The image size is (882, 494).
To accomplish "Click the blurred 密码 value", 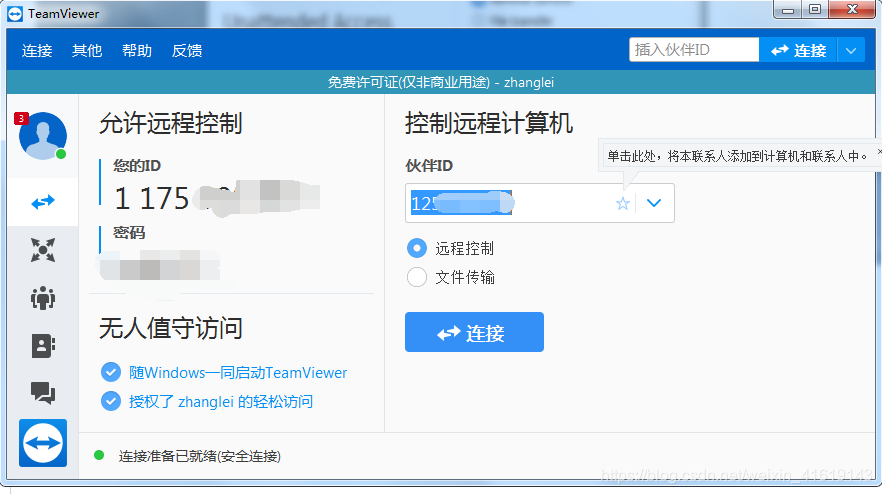I will pyautogui.click(x=160, y=266).
